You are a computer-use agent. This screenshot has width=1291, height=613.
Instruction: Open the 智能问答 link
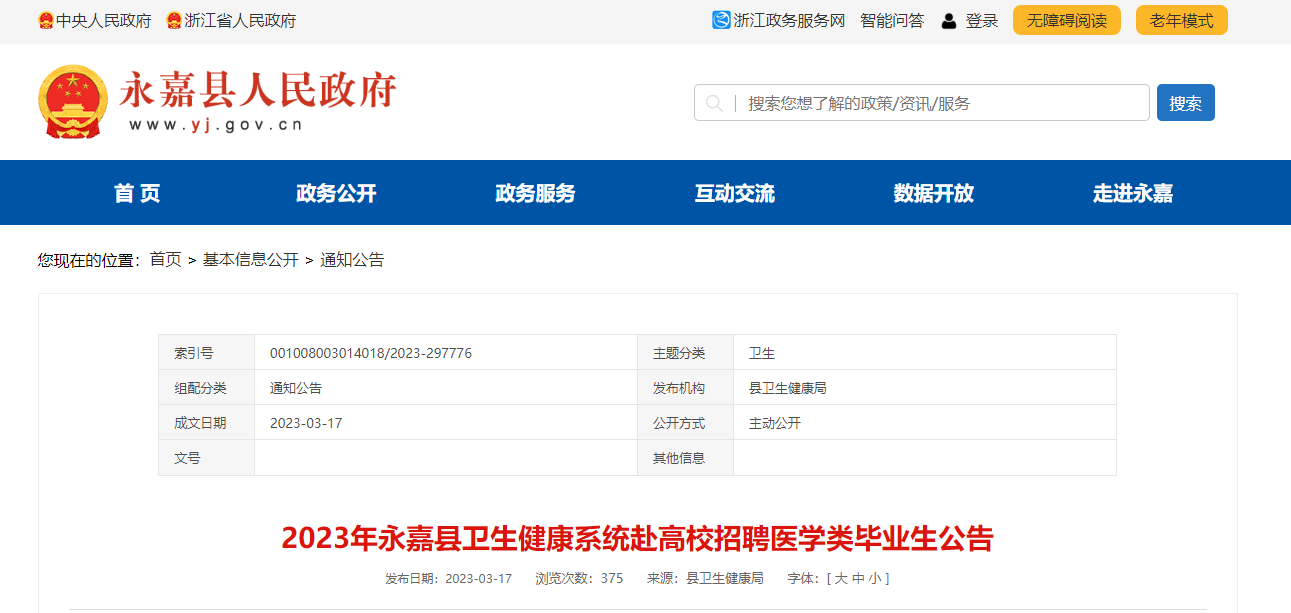(x=892, y=20)
